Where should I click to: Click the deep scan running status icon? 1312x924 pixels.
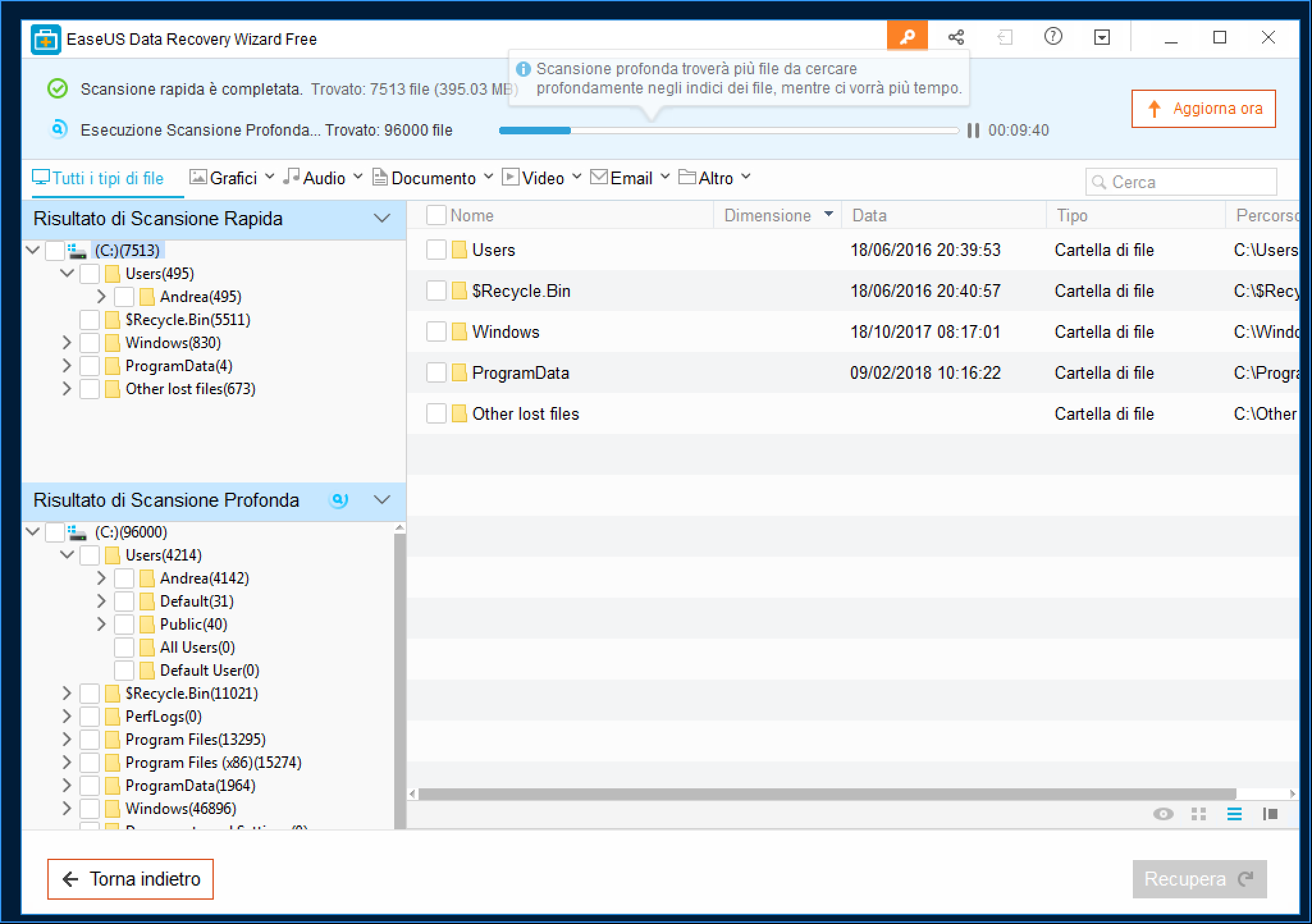tap(58, 129)
